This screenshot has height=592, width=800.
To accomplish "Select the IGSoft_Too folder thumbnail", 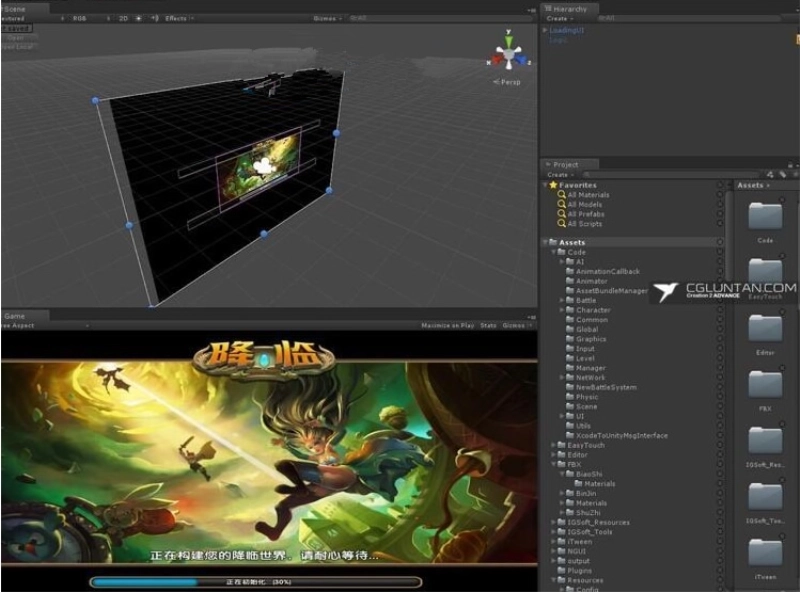I will click(765, 496).
